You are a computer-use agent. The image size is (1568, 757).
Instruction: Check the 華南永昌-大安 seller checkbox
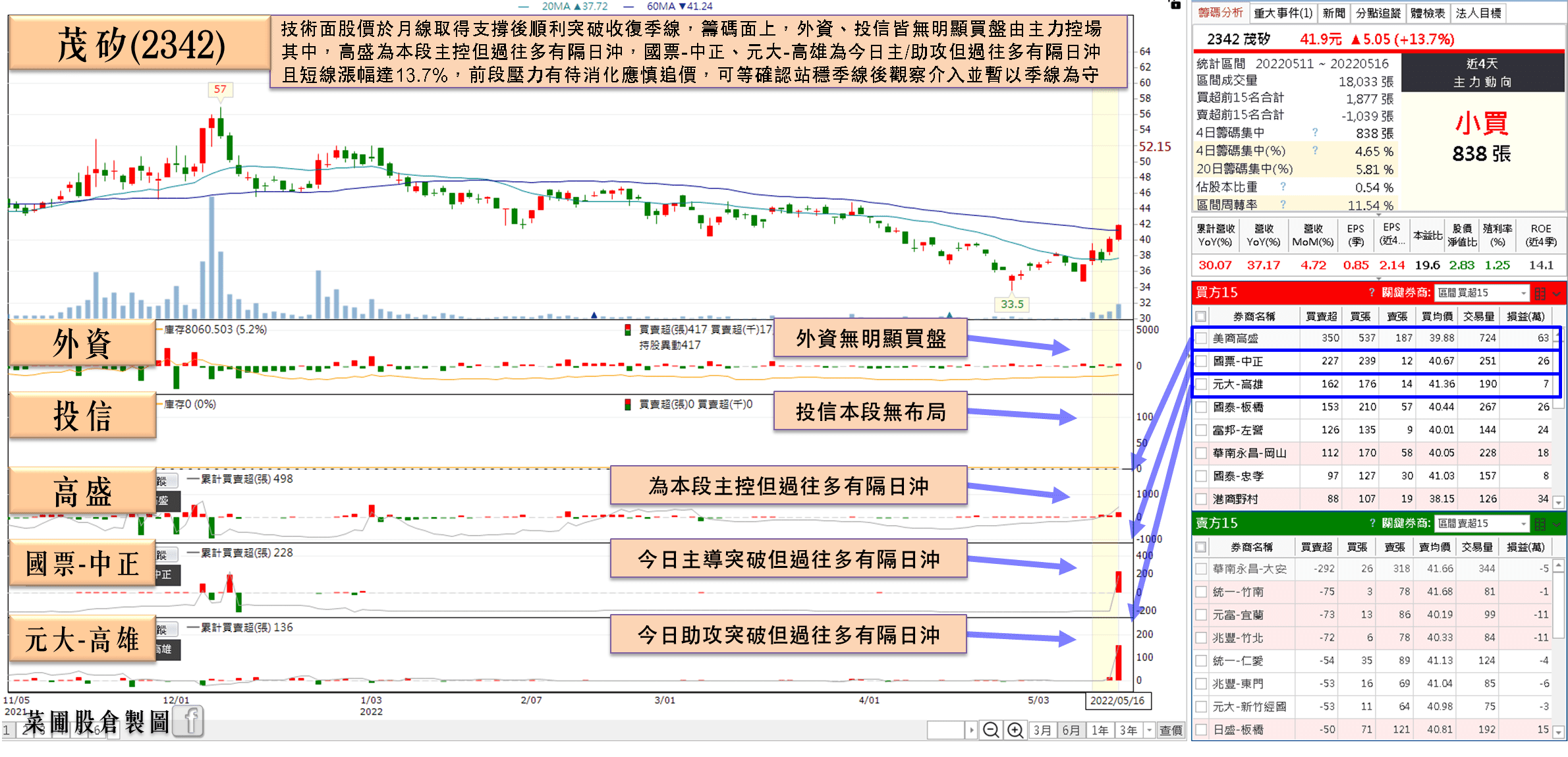[1202, 569]
